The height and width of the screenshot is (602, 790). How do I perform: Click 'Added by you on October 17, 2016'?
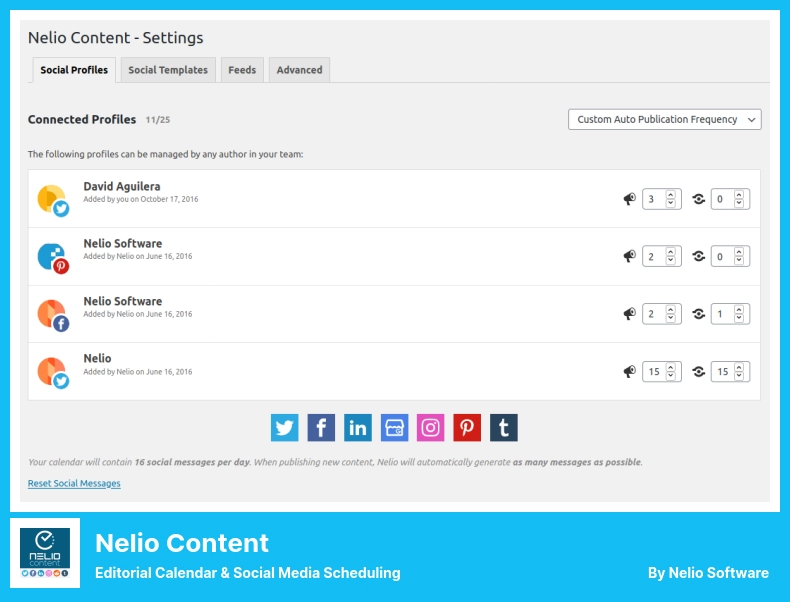click(x=141, y=199)
